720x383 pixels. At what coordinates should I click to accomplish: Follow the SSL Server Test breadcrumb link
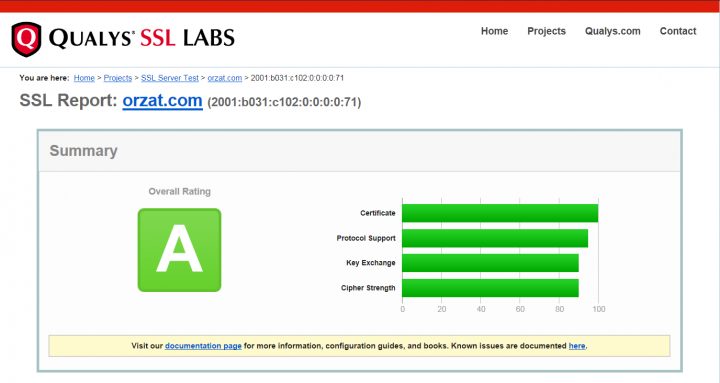169,78
